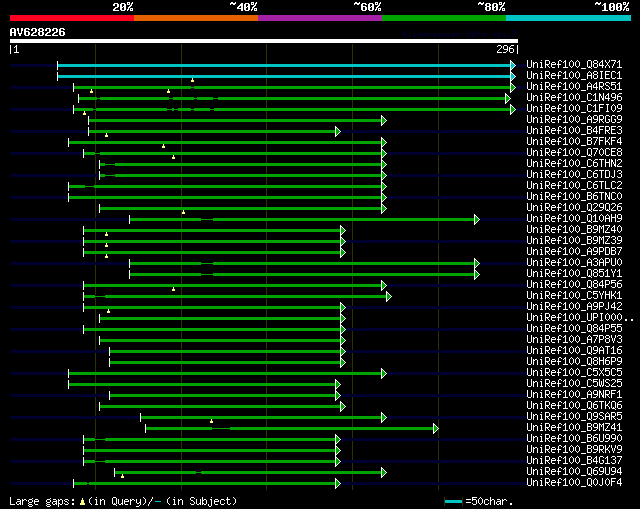Select the UniRef100_B4G137 hit name
640x509 pixels.
574,461
